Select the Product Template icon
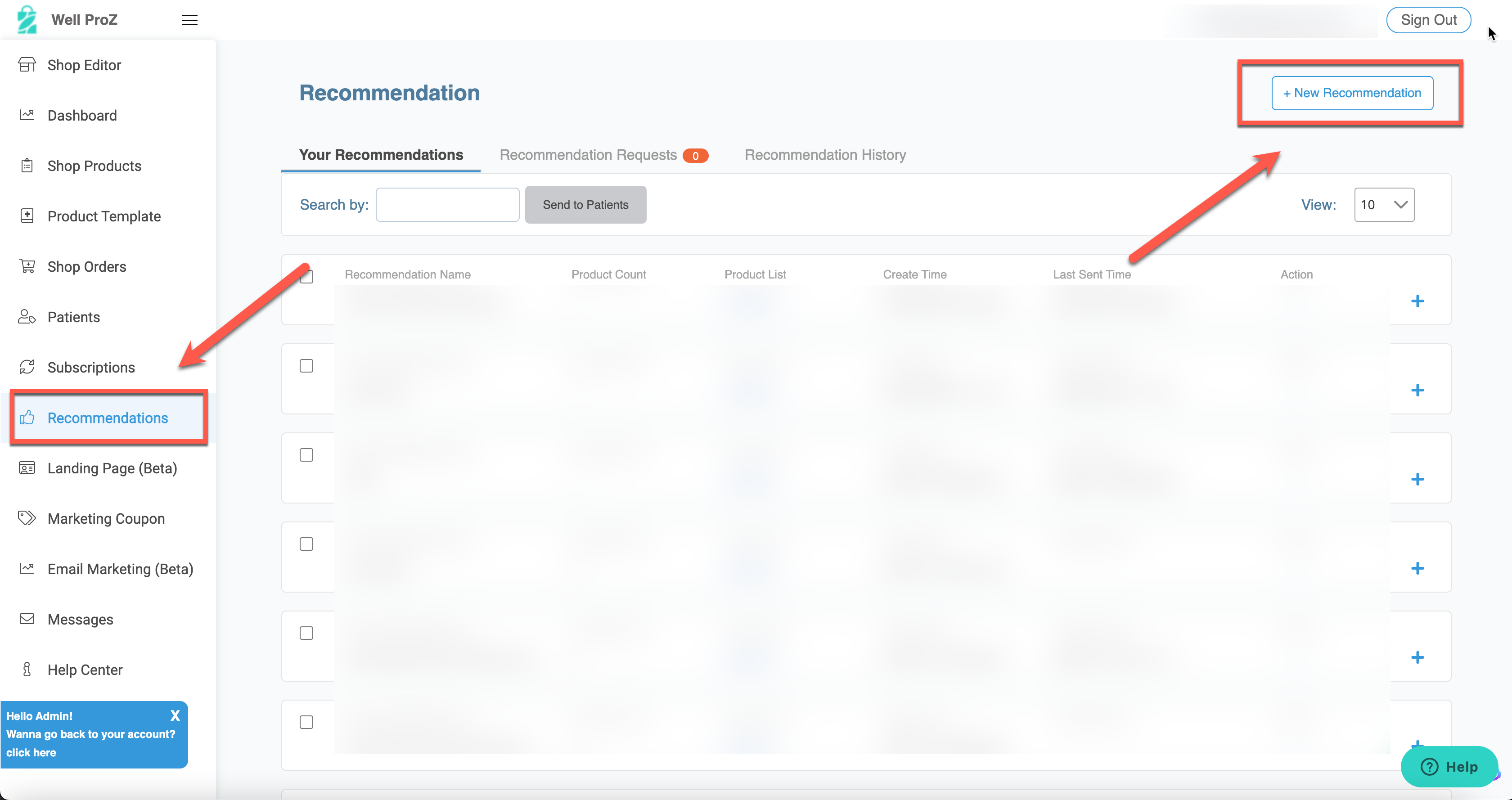Viewport: 1512px width, 800px height. click(27, 216)
